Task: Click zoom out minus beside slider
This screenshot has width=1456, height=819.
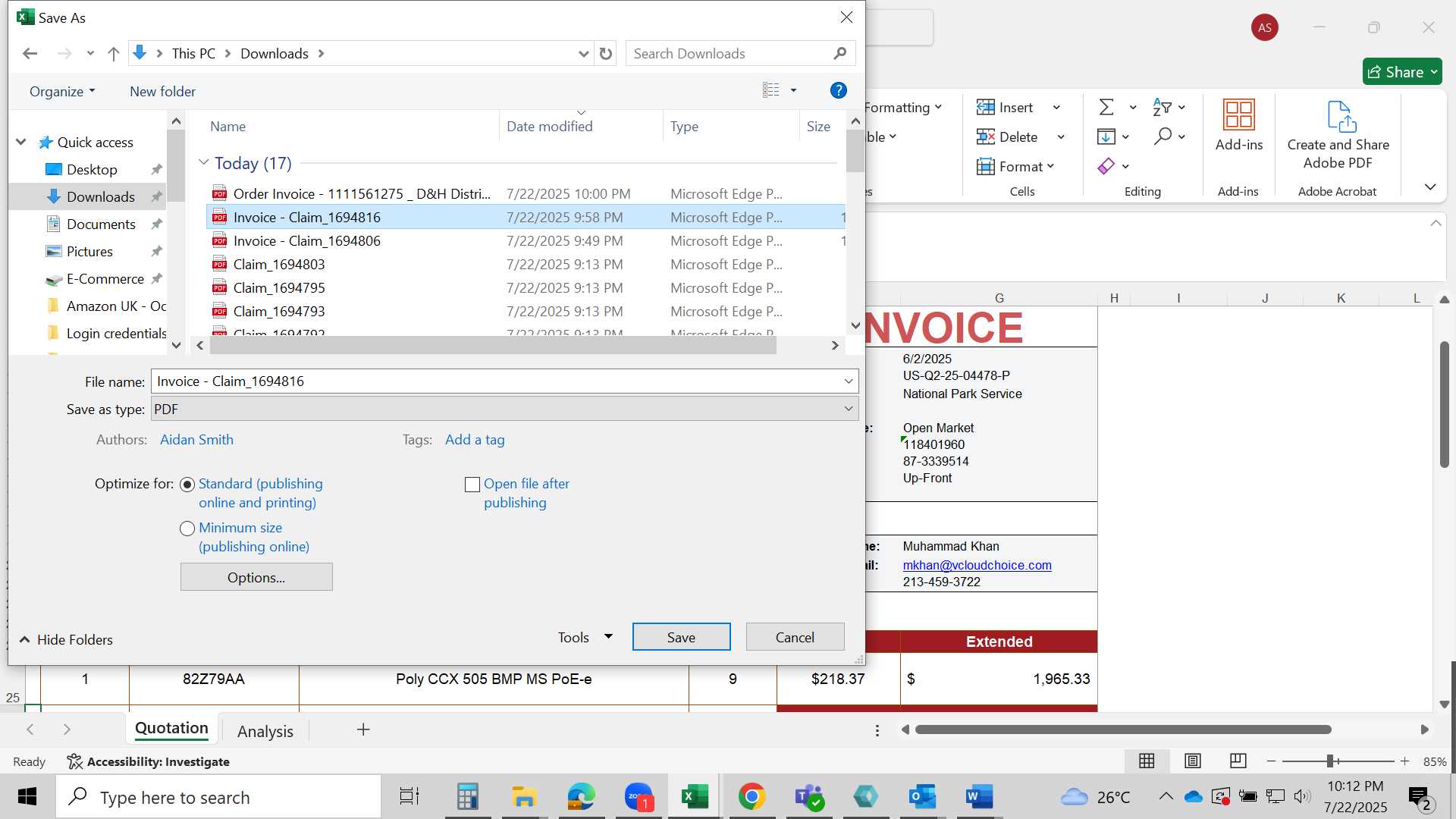Action: point(1271,761)
